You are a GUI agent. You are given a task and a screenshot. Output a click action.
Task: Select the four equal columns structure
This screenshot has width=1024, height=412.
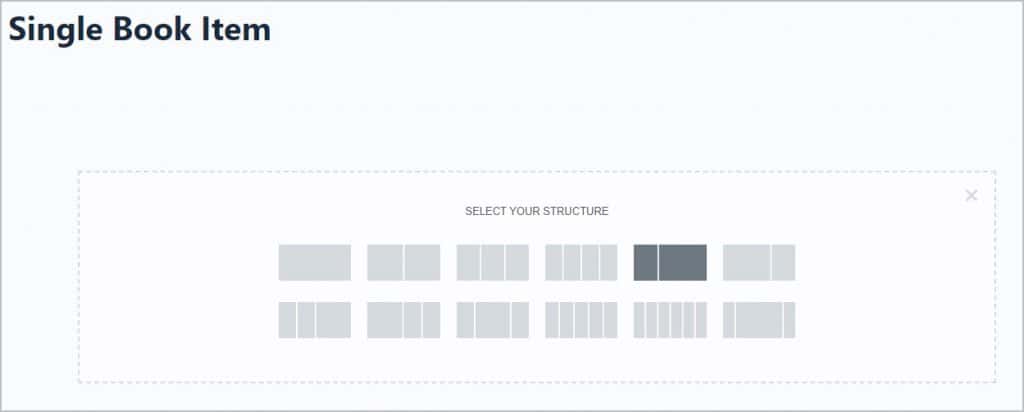tap(581, 262)
